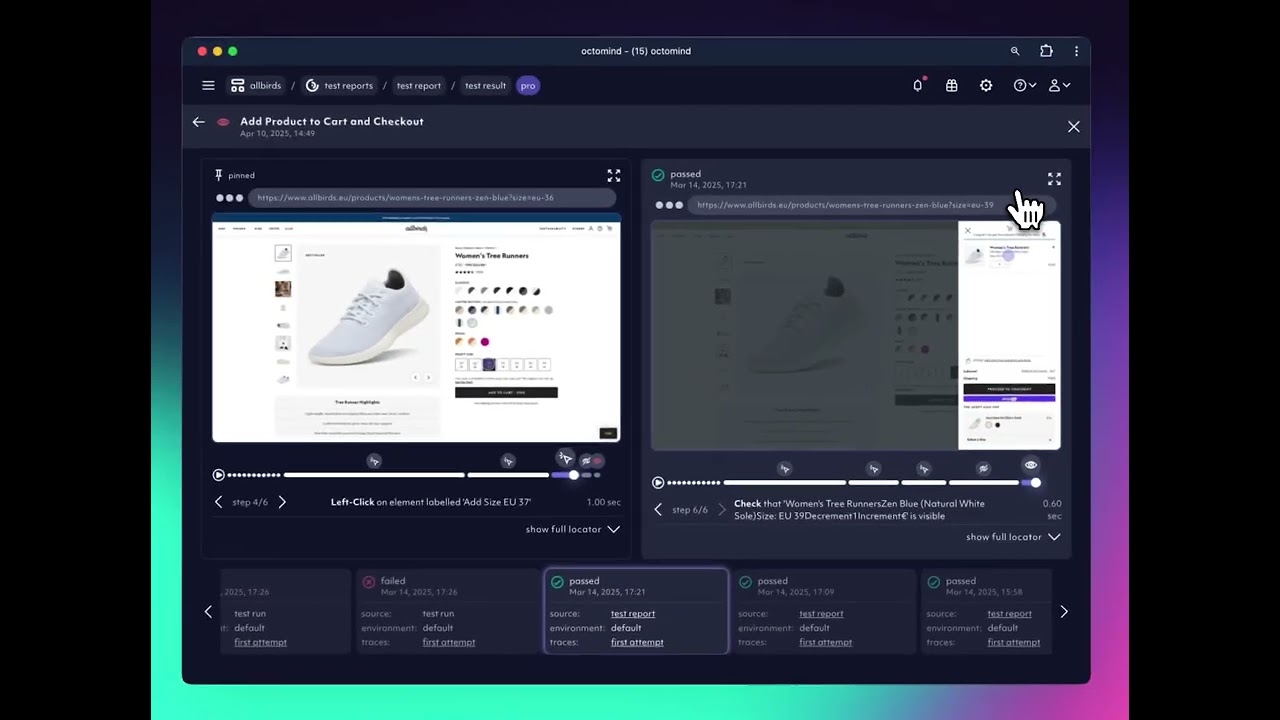Navigate to the allbirds breadcrumb
This screenshot has width=1280, height=720.
pos(256,86)
